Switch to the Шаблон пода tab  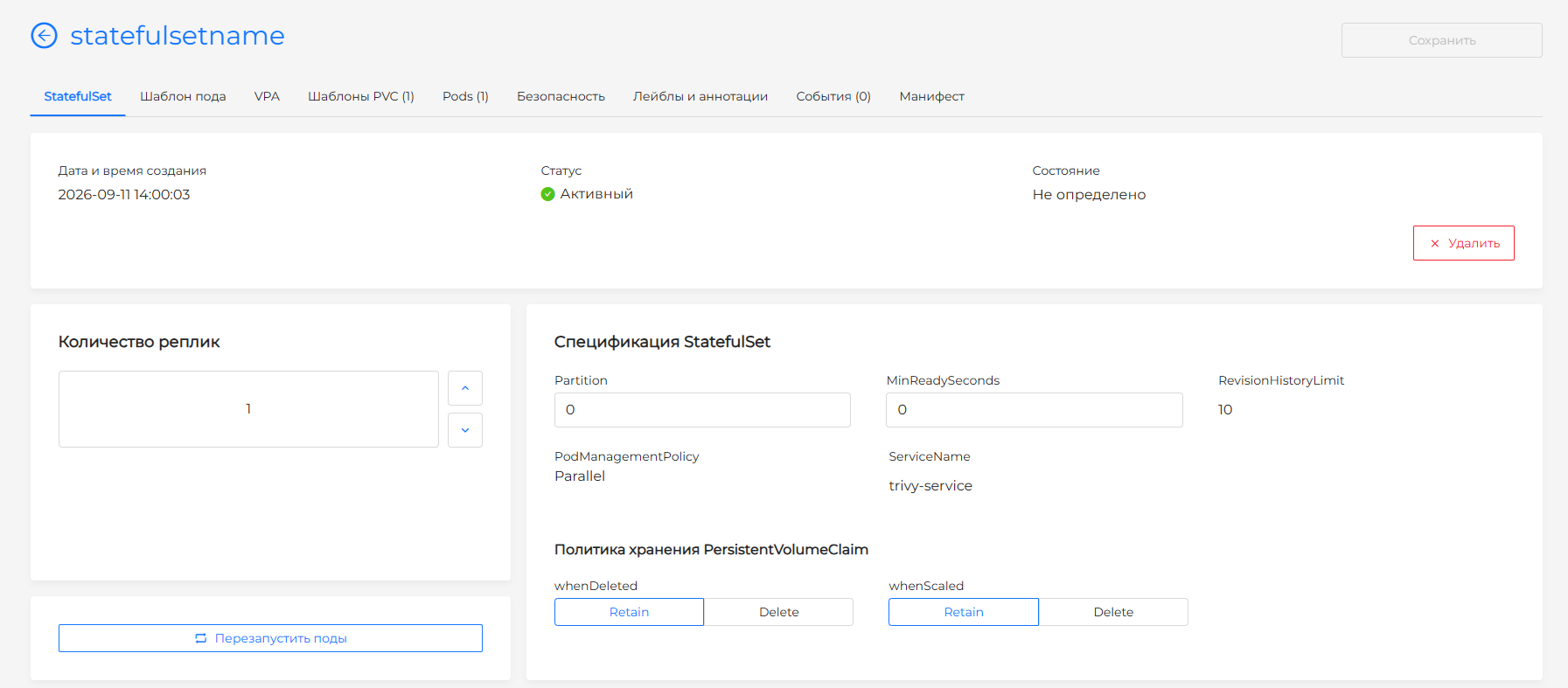point(183,96)
